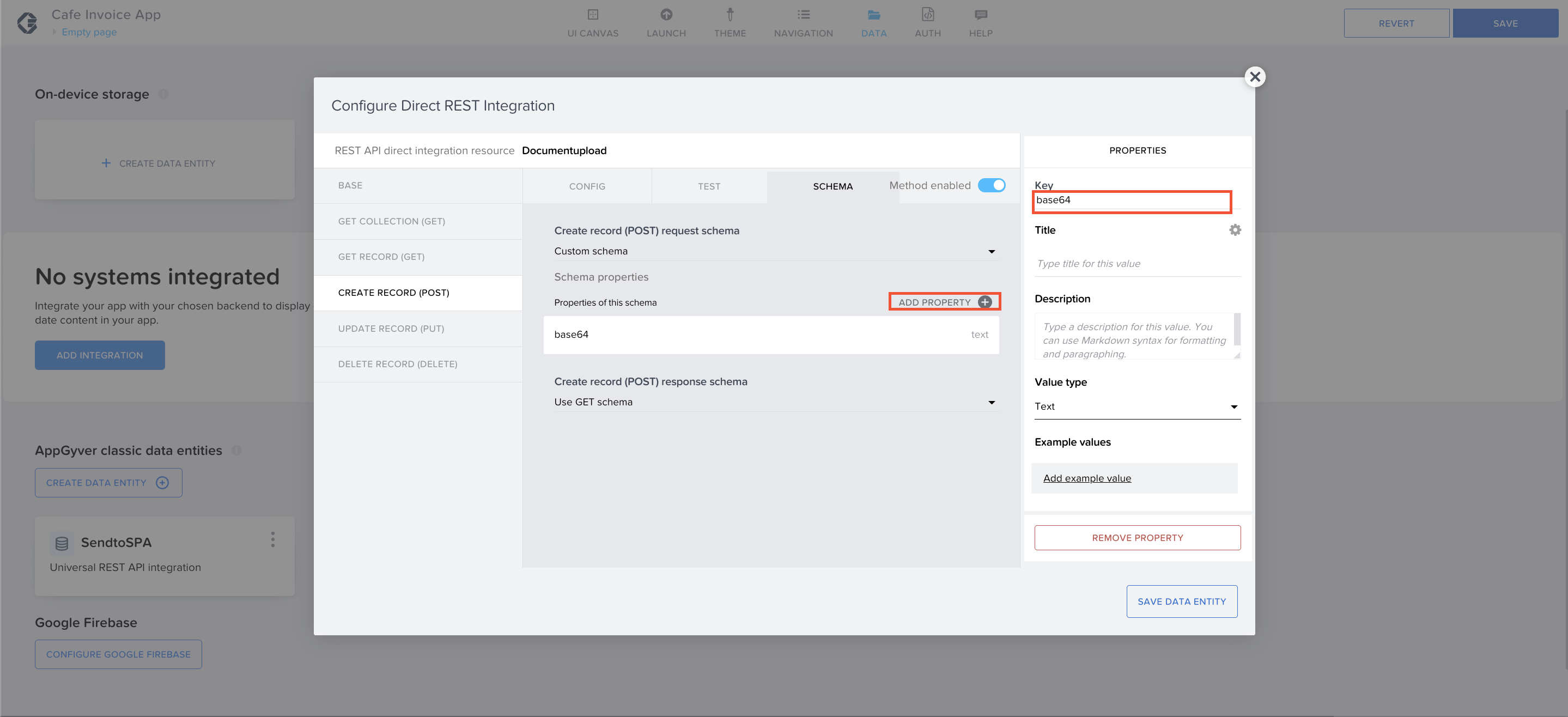
Task: Open the Help chat icon
Action: pos(981,15)
